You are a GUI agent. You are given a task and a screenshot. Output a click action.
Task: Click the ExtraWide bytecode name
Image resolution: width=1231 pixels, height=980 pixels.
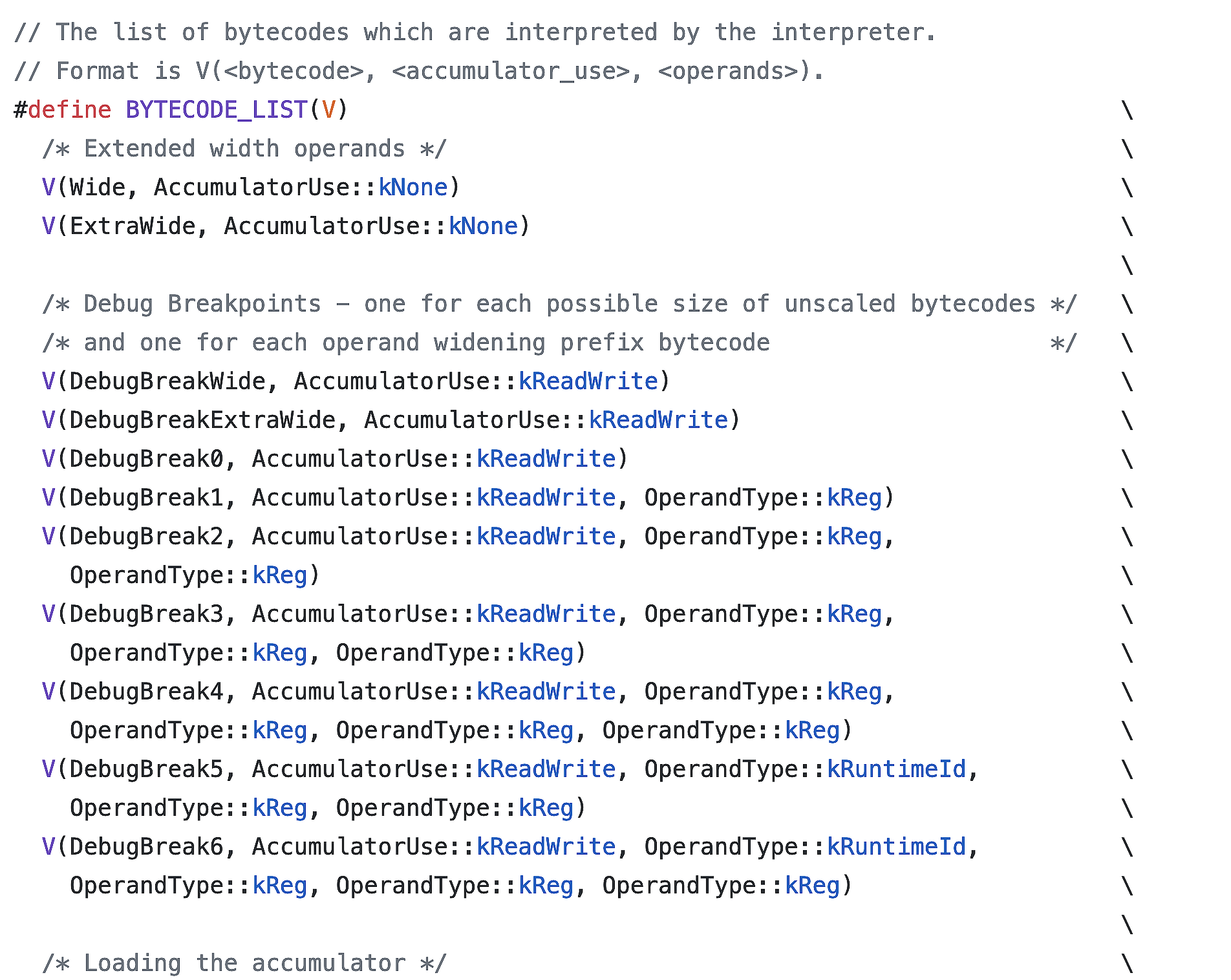(x=132, y=226)
